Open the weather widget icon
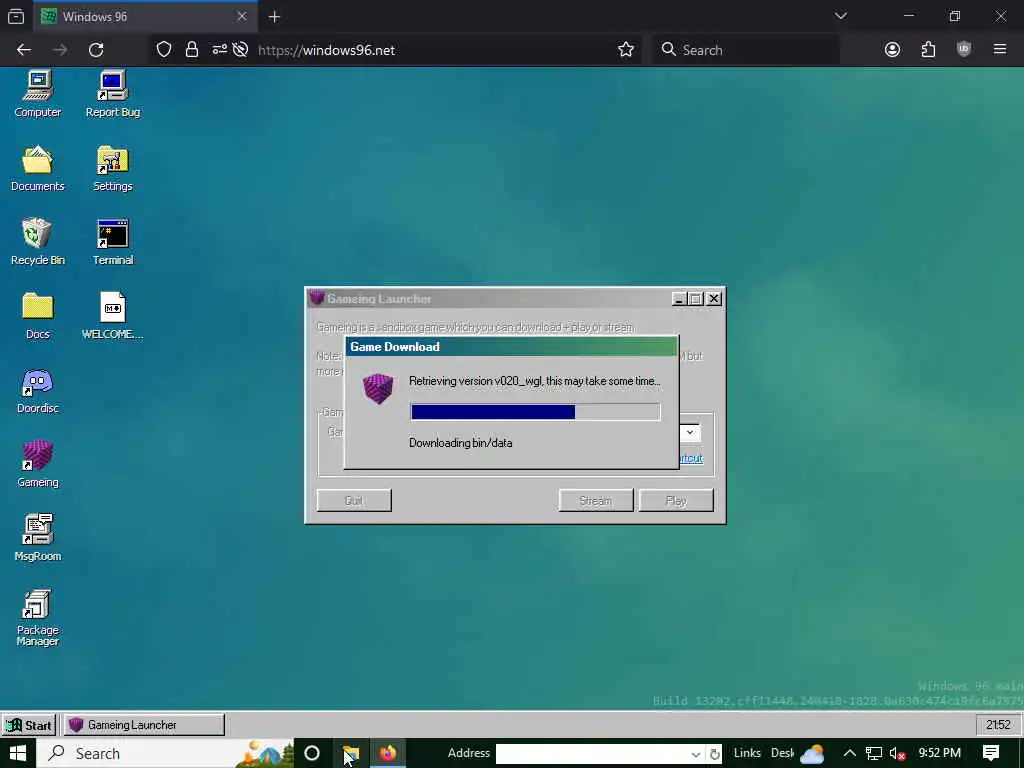1024x768 pixels. (x=812, y=754)
